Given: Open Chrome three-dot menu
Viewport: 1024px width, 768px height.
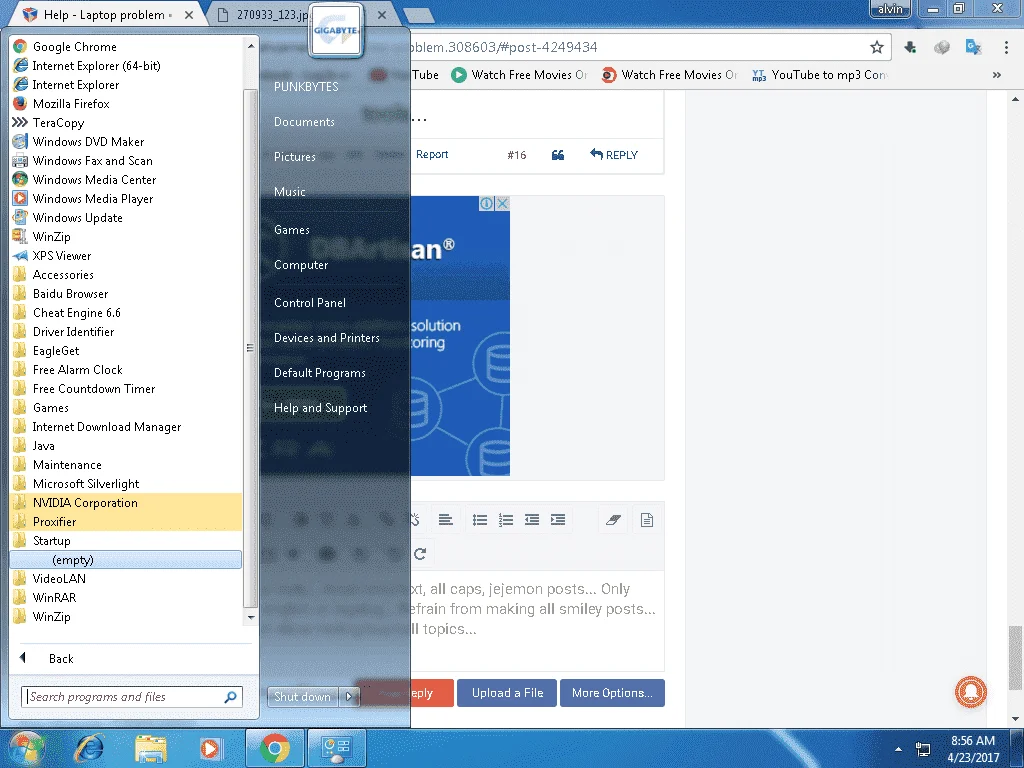Looking at the screenshot, I should coord(1006,47).
